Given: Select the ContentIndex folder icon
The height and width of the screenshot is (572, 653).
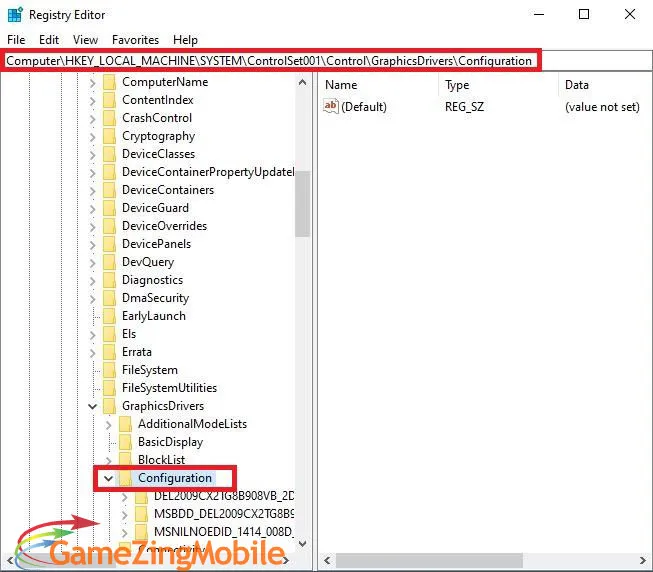Looking at the screenshot, I should click(109, 100).
